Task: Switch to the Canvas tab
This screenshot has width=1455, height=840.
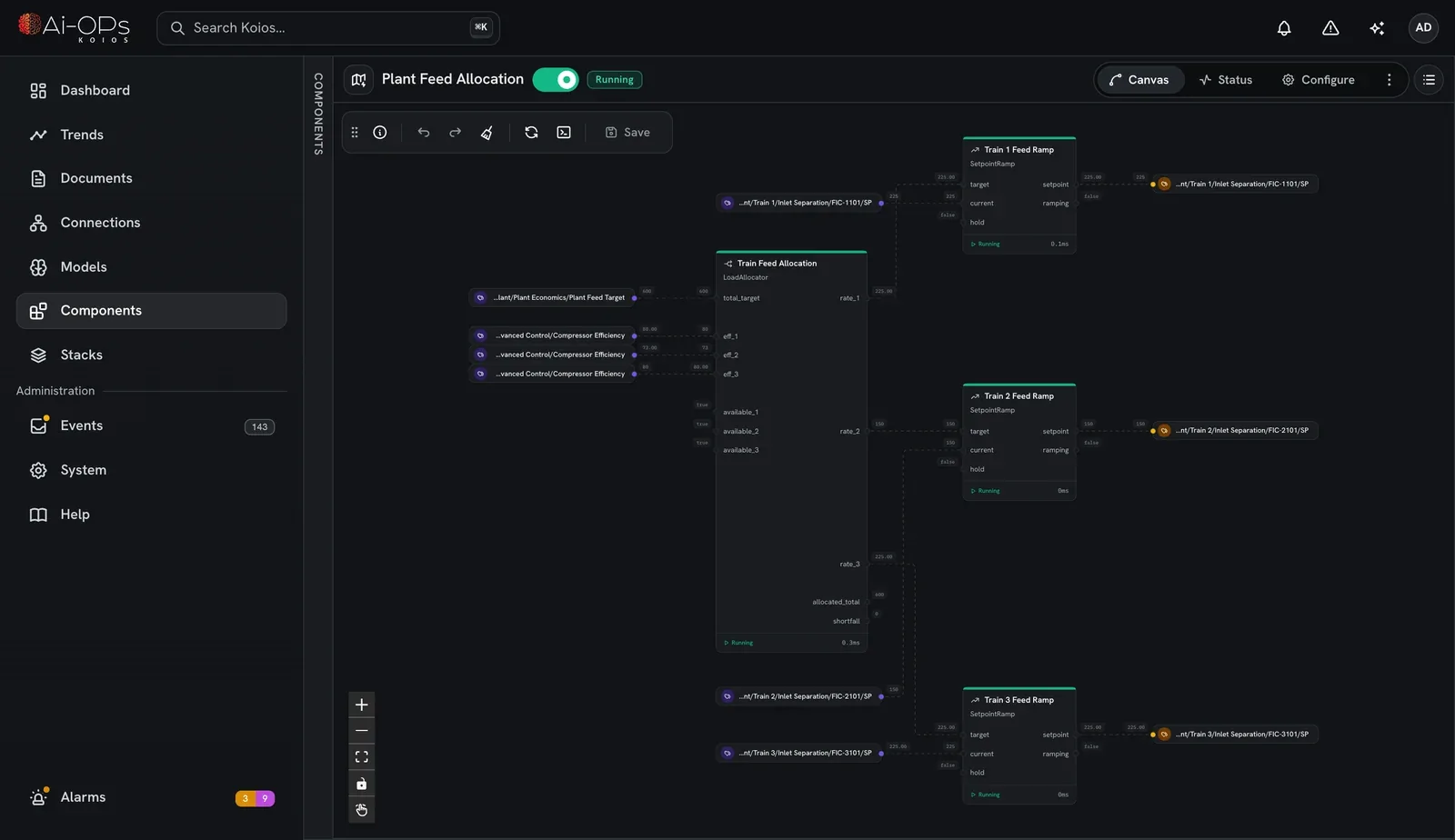Action: pos(1140,80)
